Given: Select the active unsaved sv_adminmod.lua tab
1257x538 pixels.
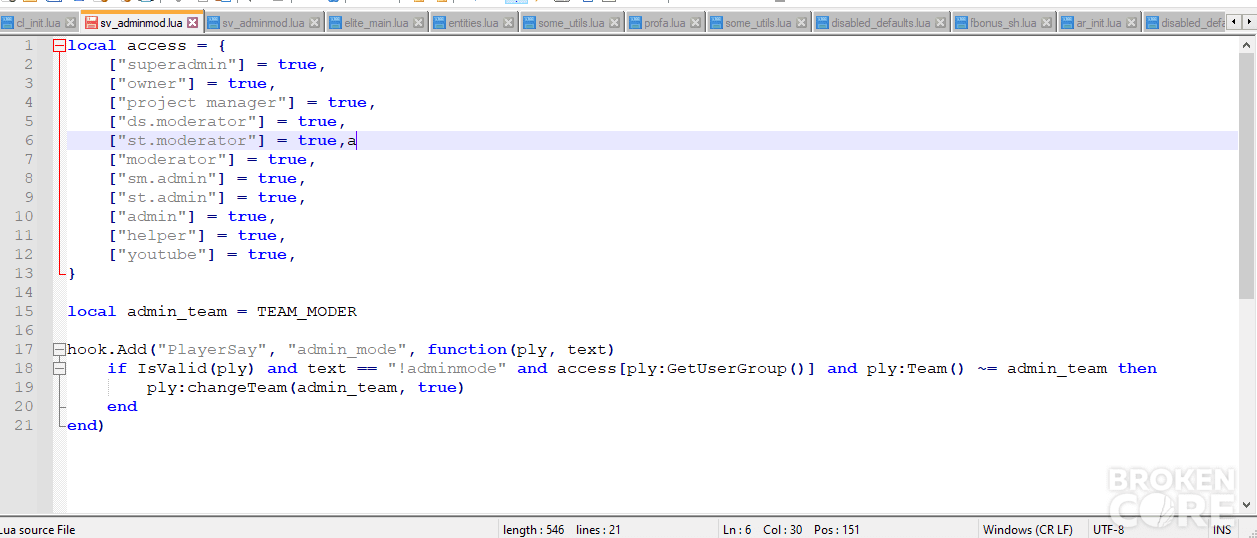Looking at the screenshot, I should (141, 22).
